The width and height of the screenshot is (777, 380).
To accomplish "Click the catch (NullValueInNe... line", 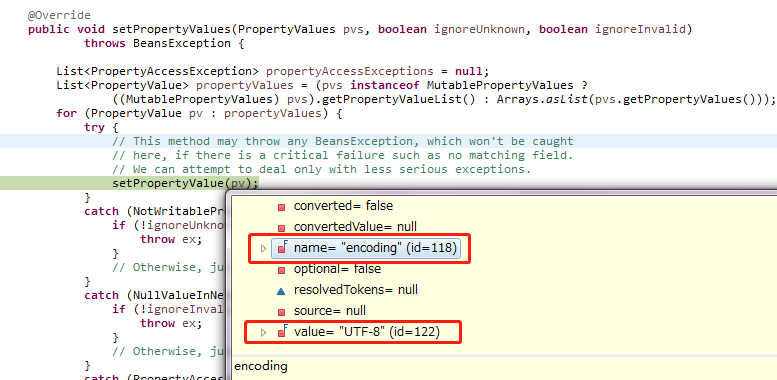I will click(x=155, y=295).
